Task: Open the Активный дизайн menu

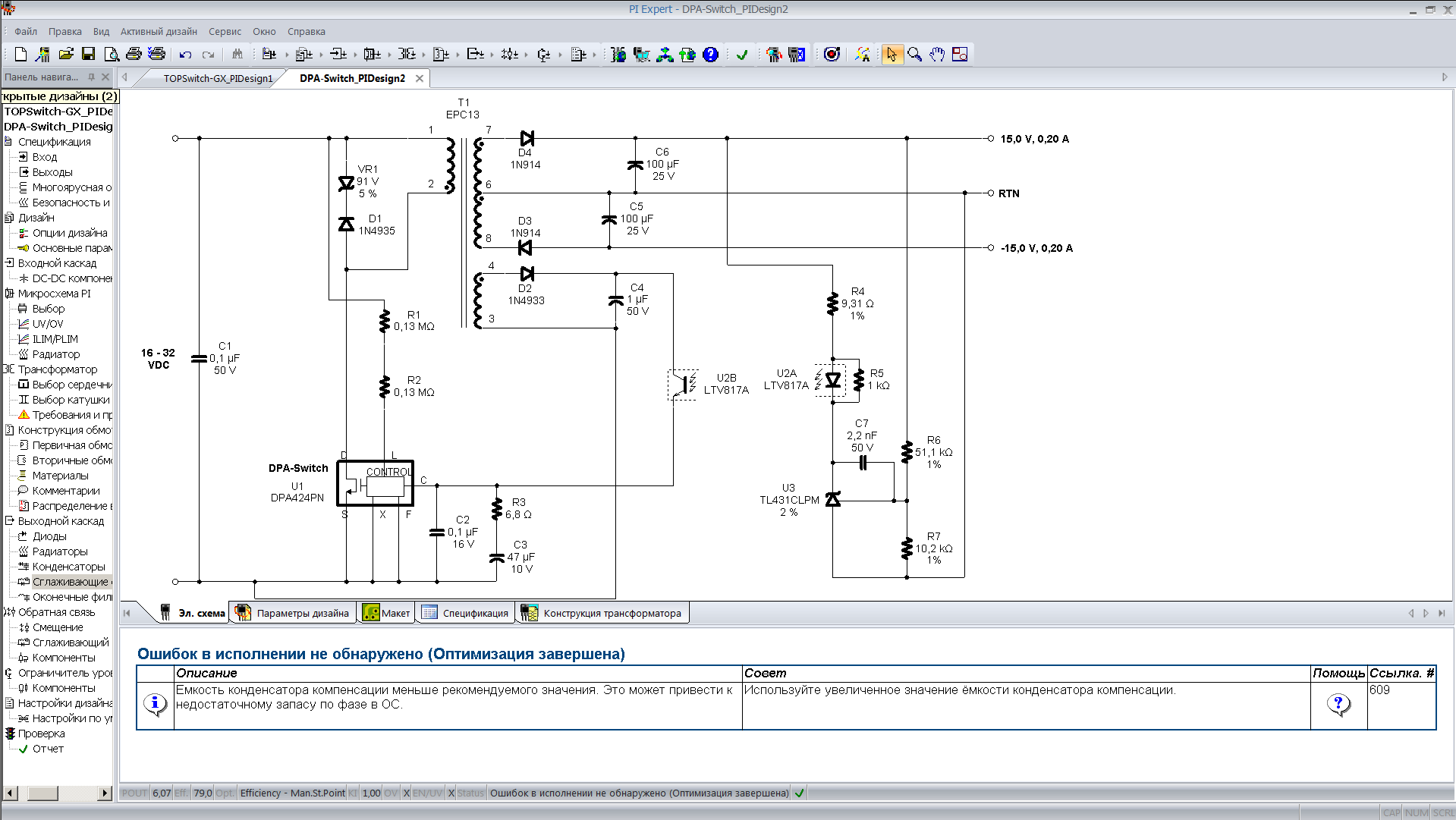Action: point(159,32)
